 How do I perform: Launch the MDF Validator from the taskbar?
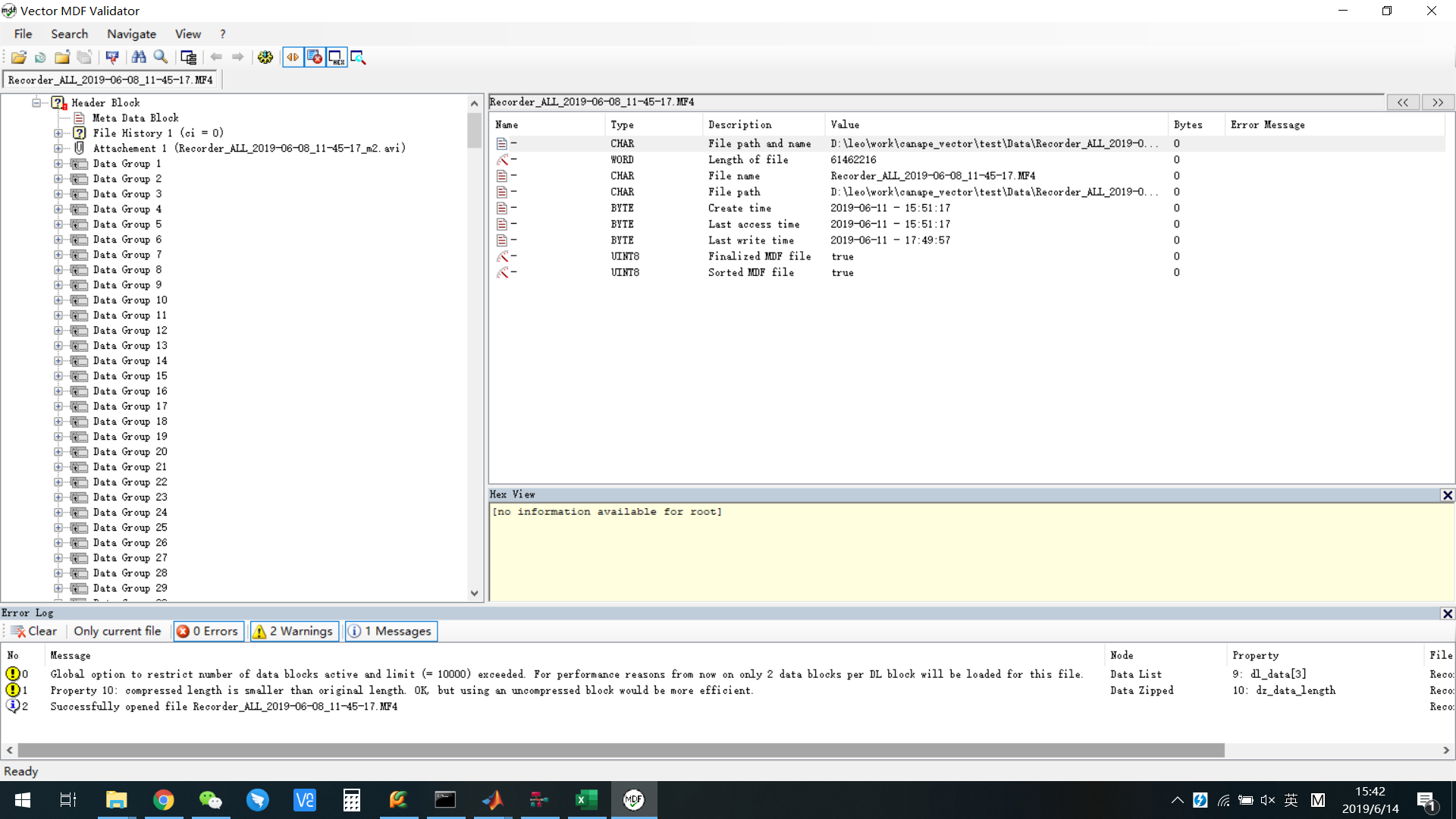tap(634, 799)
